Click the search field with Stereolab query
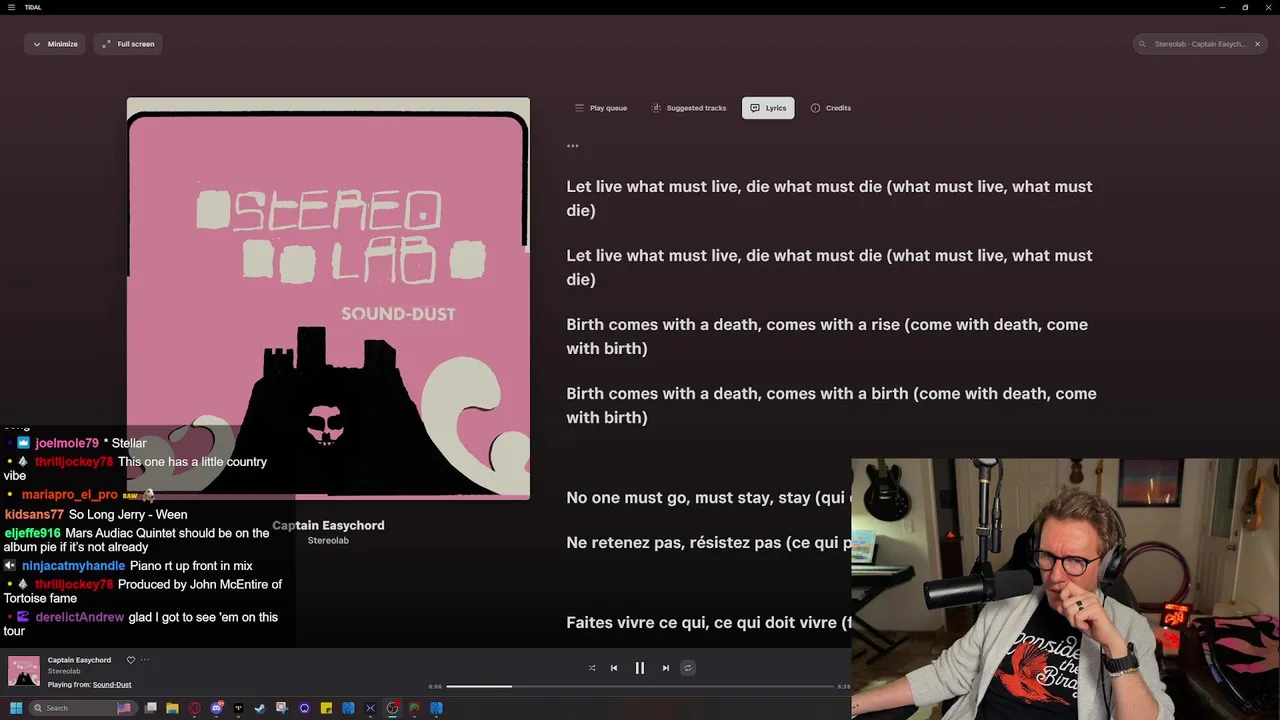The image size is (1280, 720). [1200, 44]
